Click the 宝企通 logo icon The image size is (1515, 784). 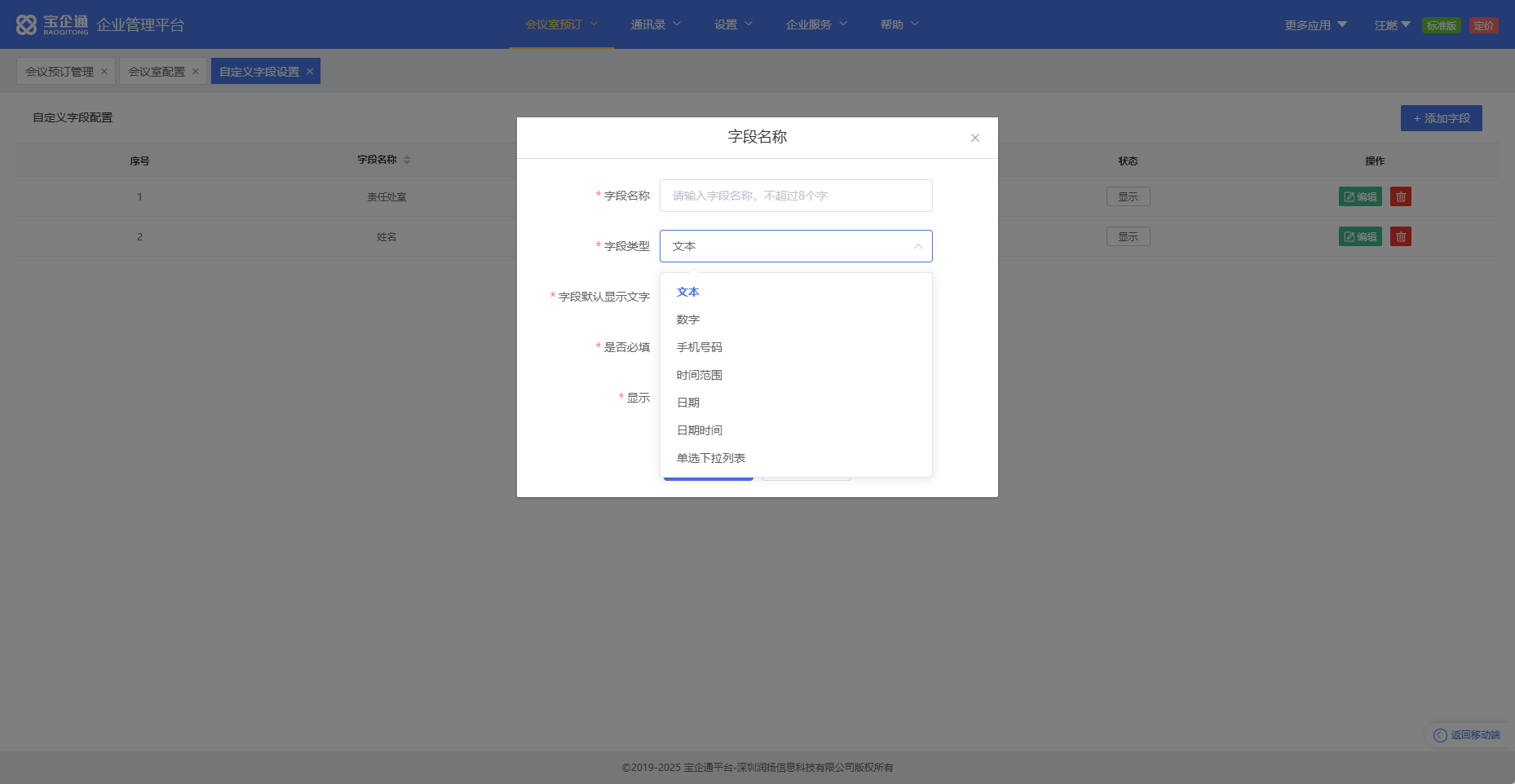click(x=27, y=24)
